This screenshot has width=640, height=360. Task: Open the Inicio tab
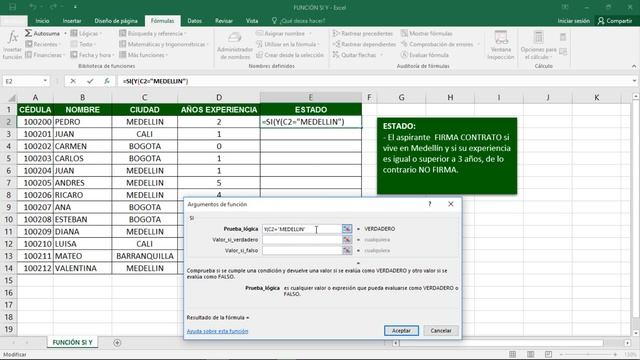point(42,21)
